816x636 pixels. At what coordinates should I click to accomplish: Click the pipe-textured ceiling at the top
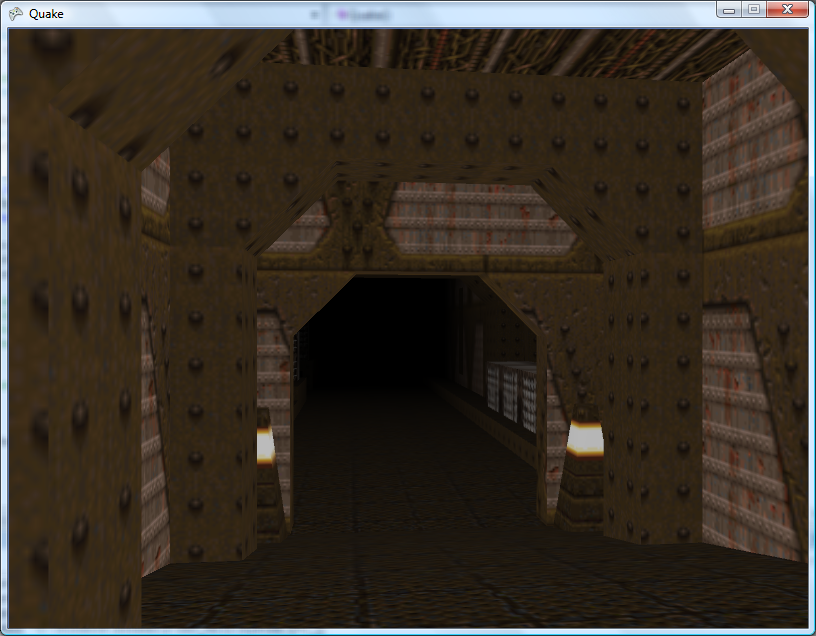click(500, 50)
